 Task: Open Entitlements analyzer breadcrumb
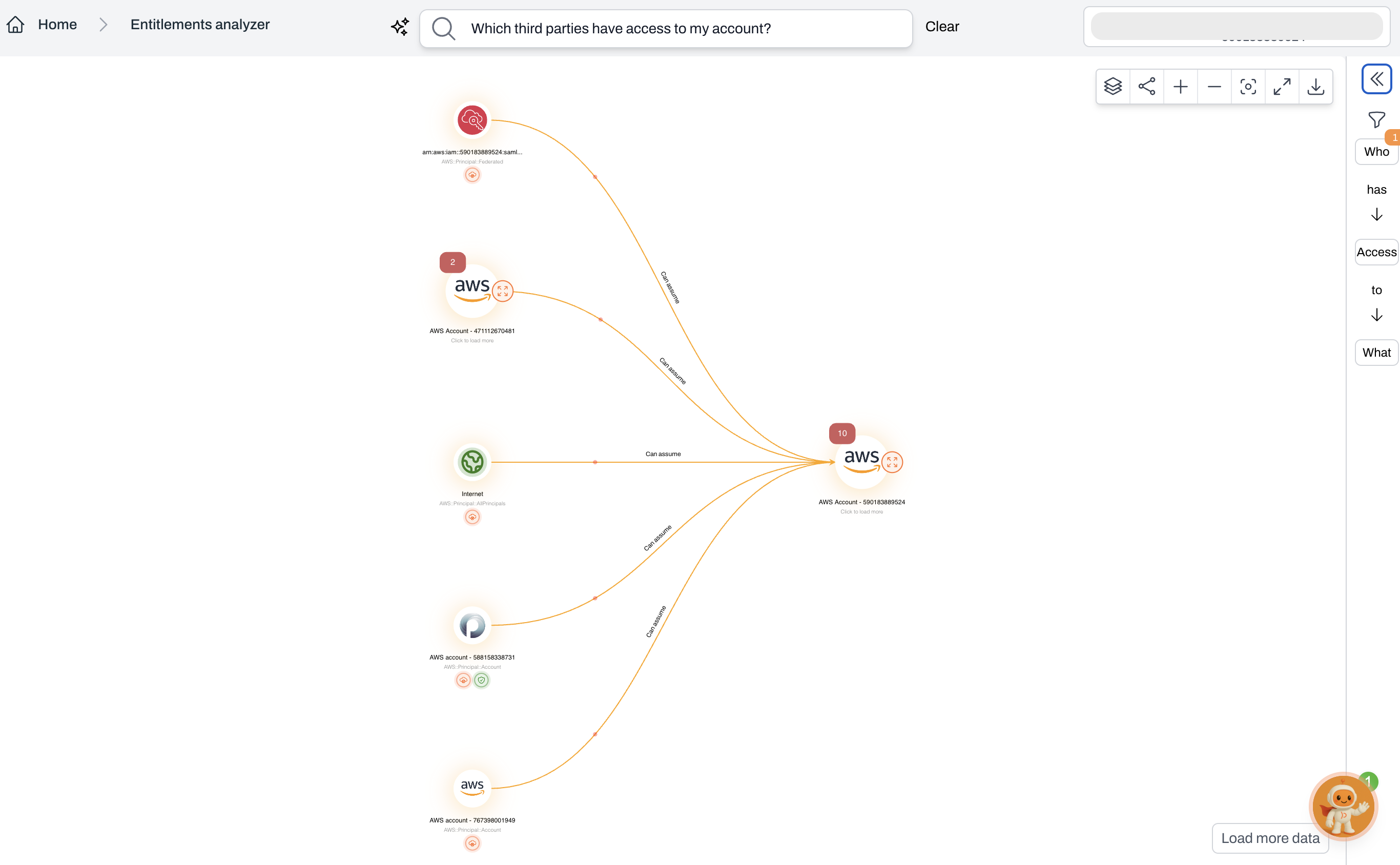coord(200,25)
